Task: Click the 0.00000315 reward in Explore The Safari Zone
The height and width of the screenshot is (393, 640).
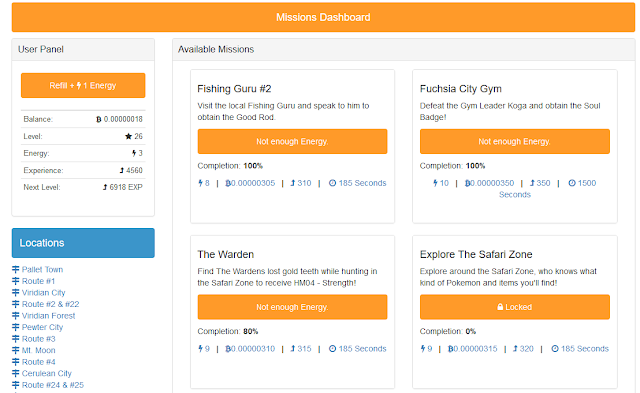Action: [x=473, y=349]
